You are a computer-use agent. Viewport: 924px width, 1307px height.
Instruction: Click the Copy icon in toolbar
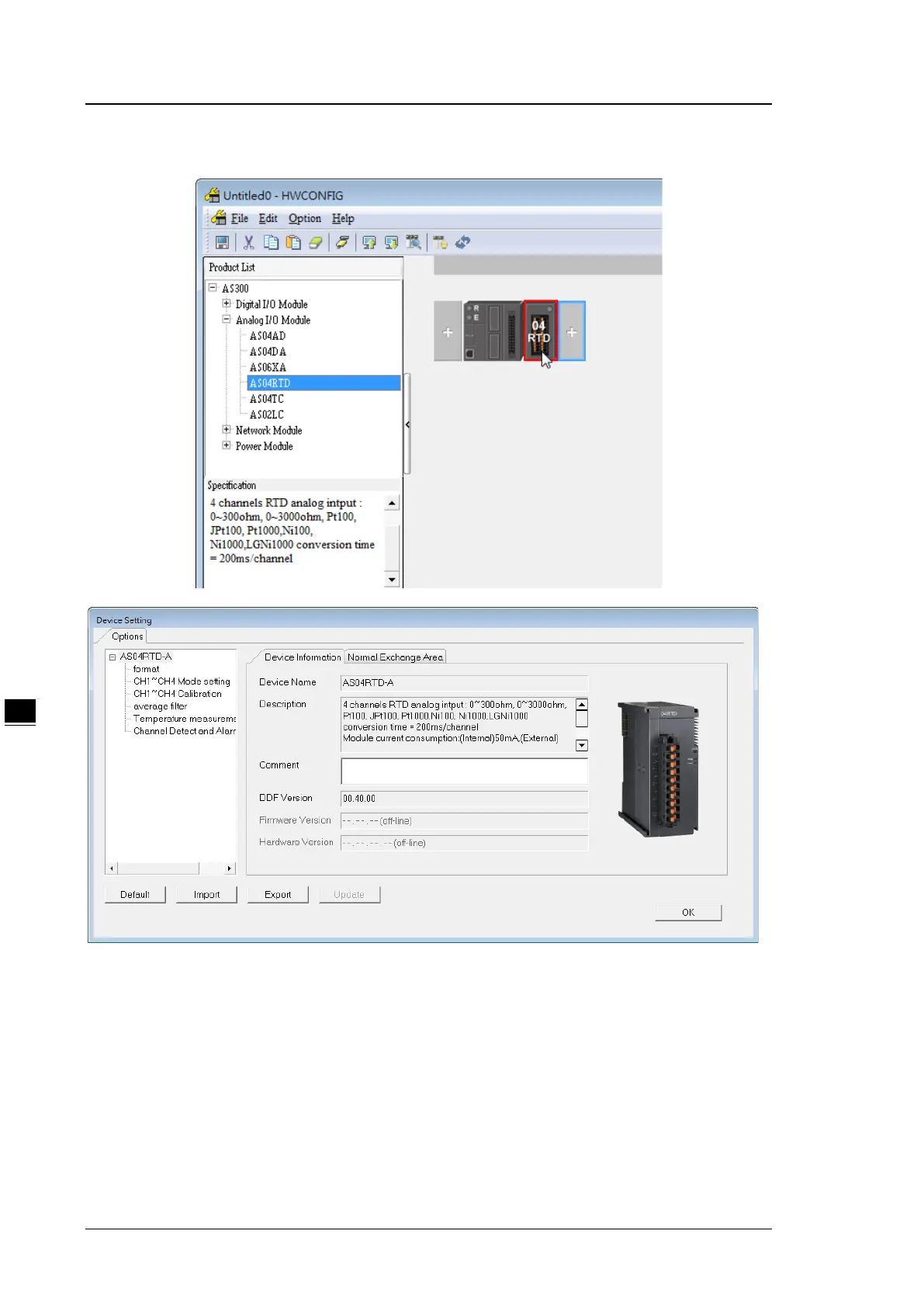click(271, 242)
